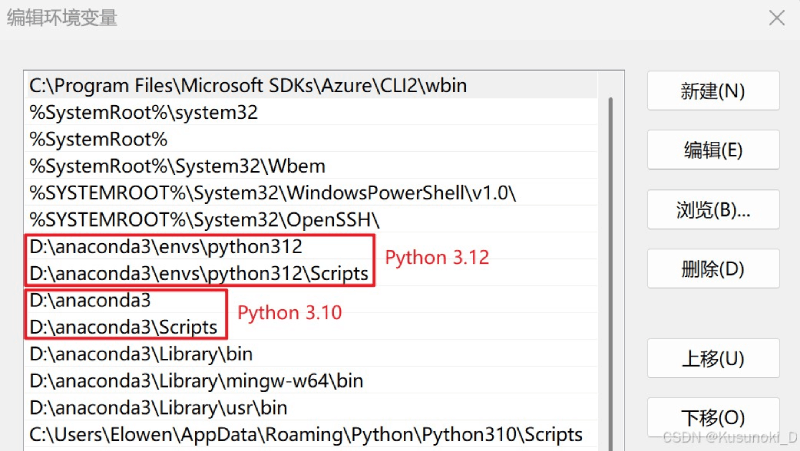This screenshot has height=451, width=800.
Task: Select the Library\mingw-w64\bin entry
Action: point(311,381)
